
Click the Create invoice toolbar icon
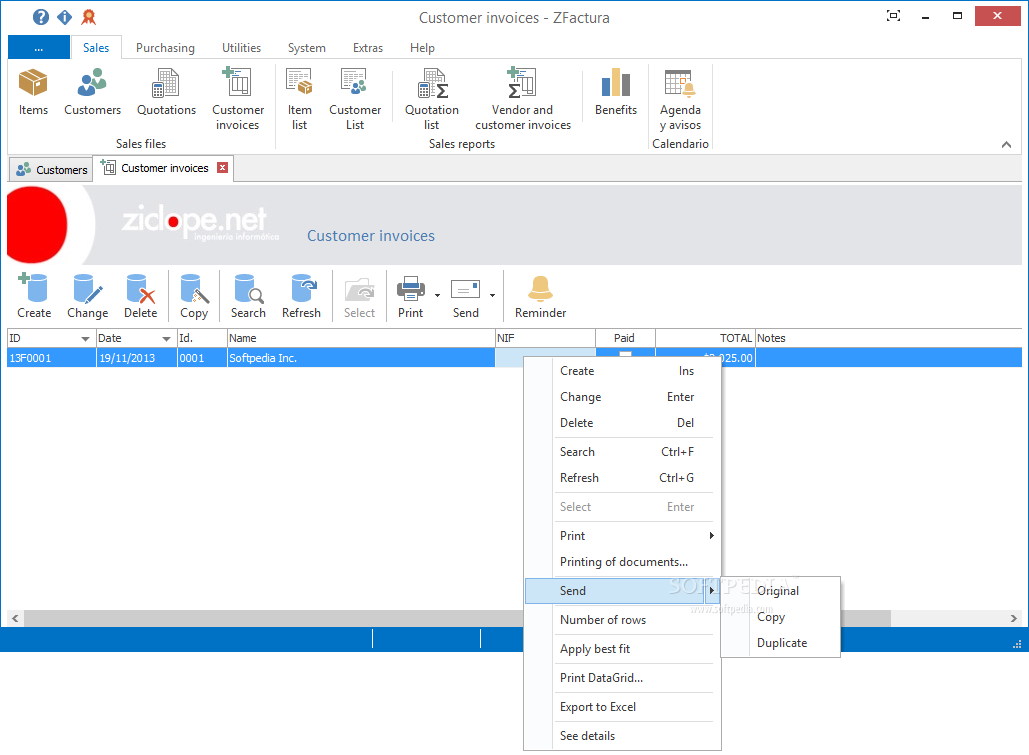point(34,296)
